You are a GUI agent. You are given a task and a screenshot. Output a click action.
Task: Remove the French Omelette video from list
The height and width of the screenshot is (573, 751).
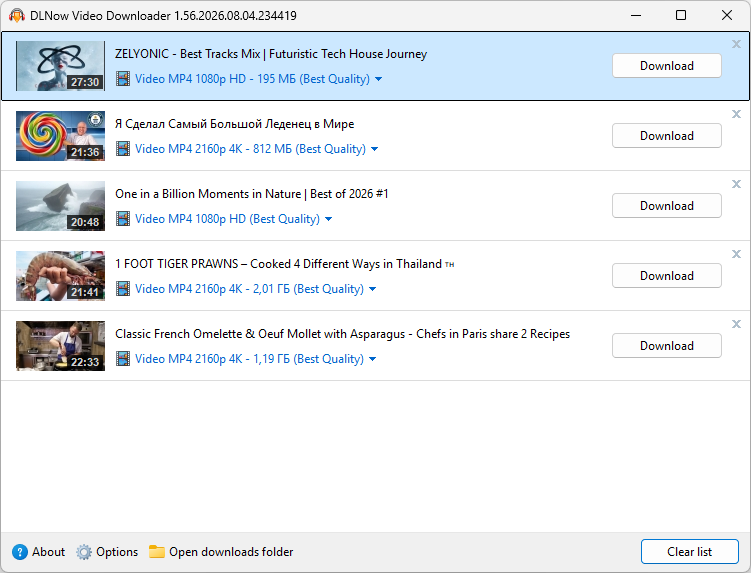coord(736,324)
